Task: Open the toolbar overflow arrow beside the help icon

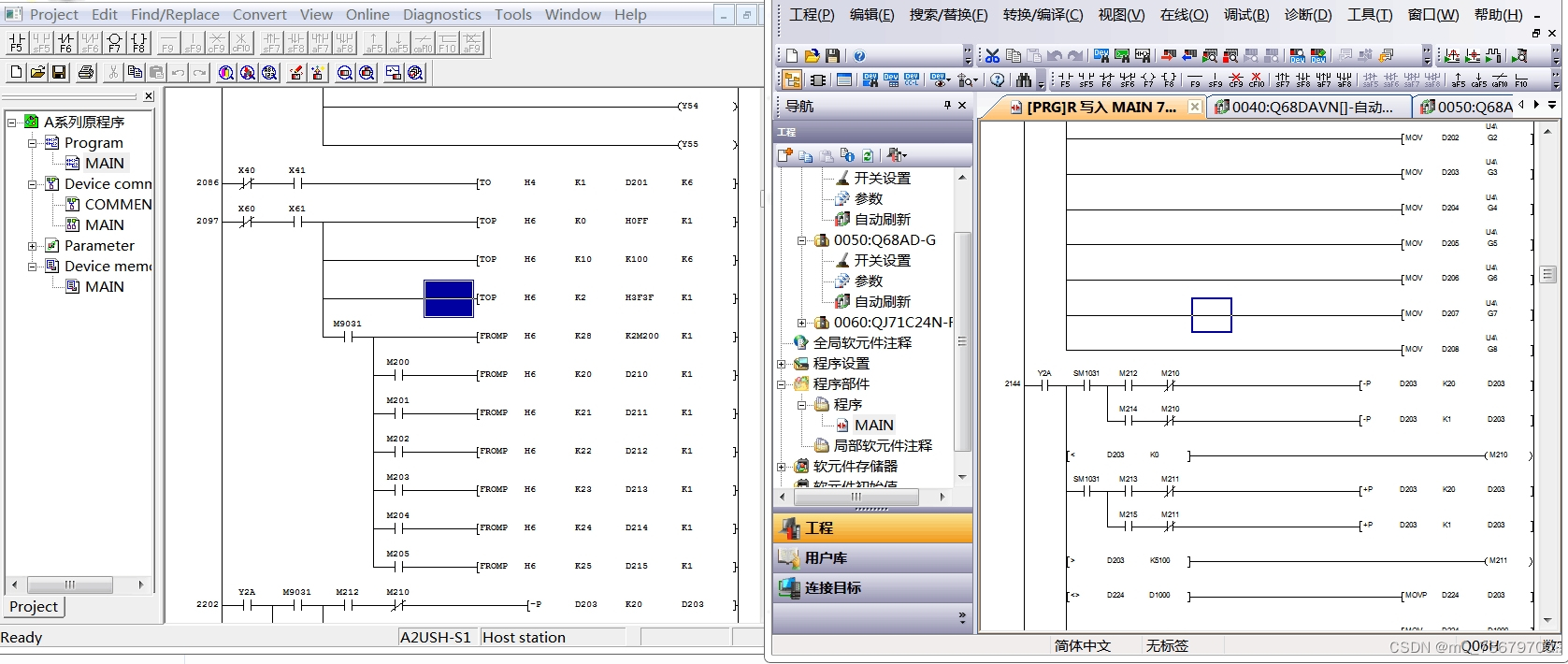Action: click(x=968, y=56)
